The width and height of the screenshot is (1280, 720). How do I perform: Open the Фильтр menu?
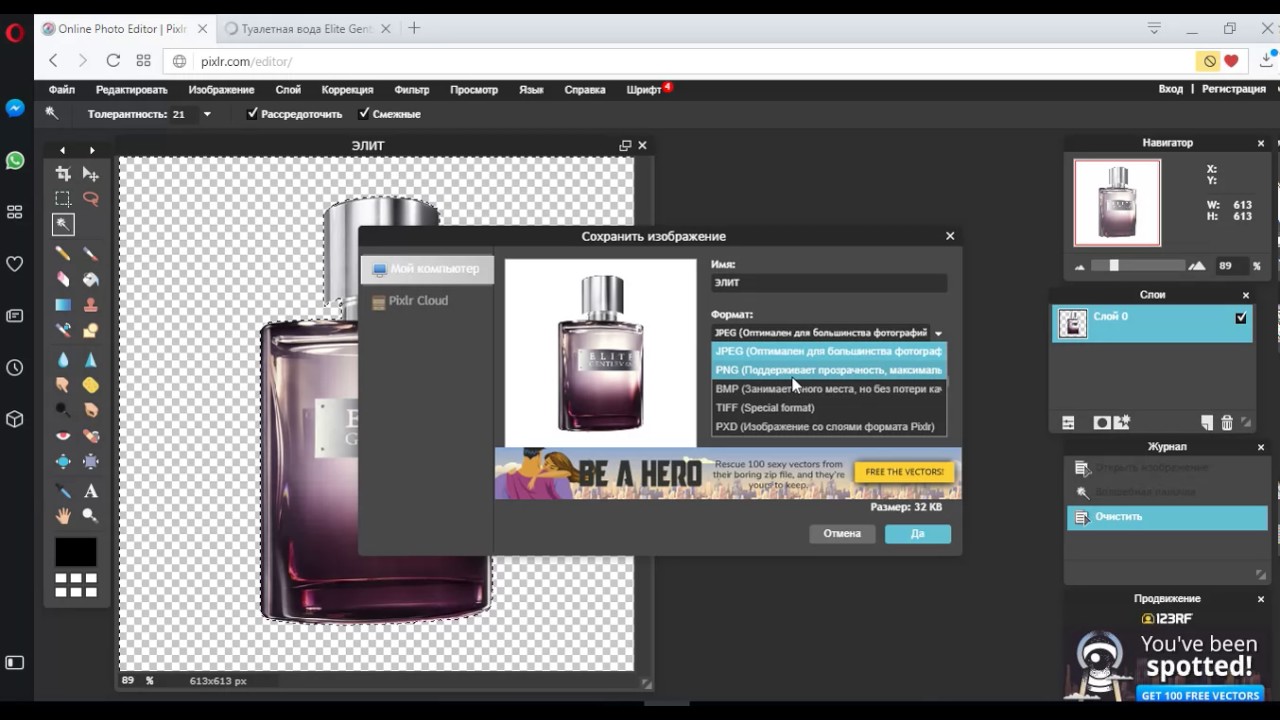[411, 90]
